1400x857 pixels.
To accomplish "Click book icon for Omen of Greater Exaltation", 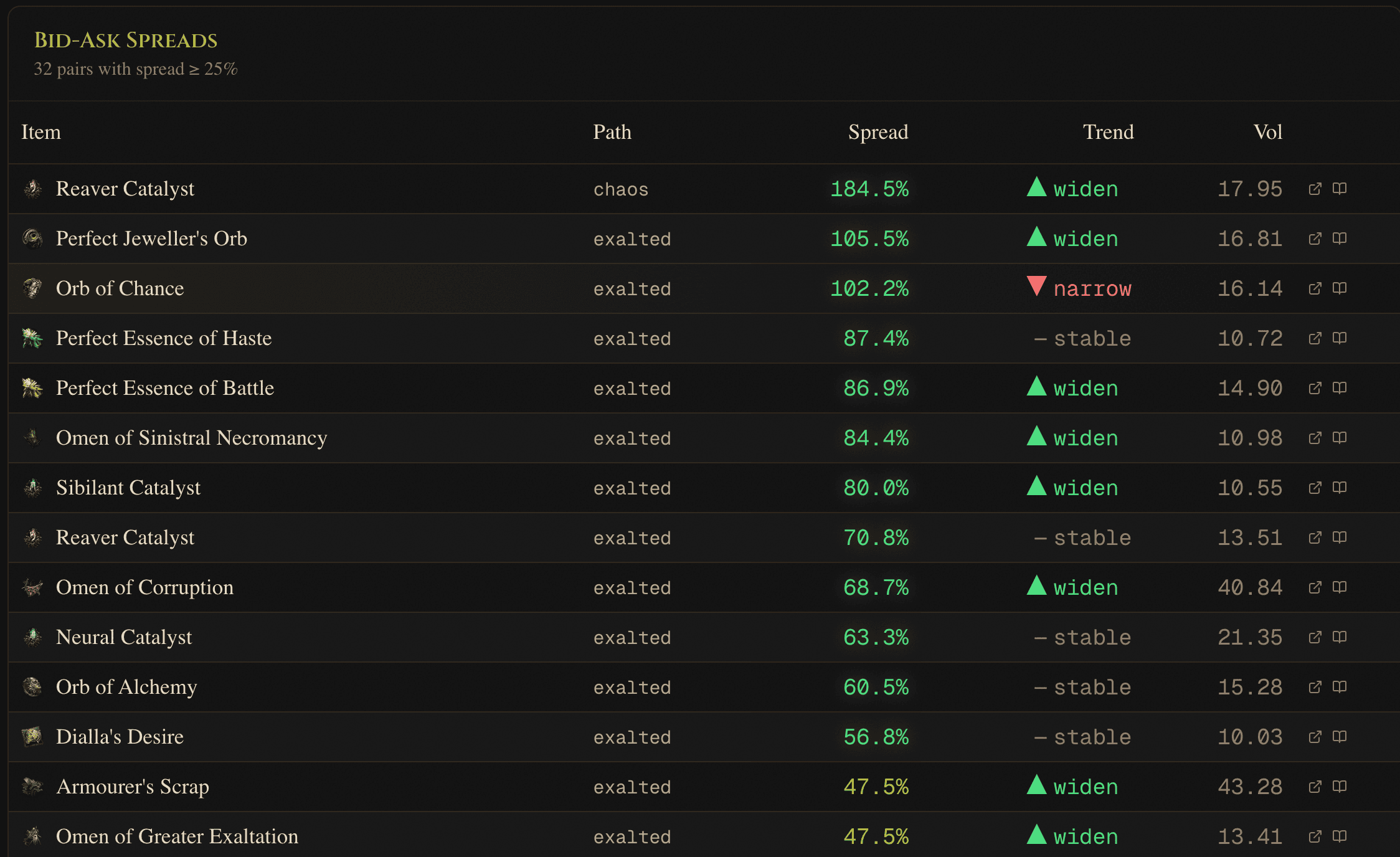I will pyautogui.click(x=1340, y=836).
